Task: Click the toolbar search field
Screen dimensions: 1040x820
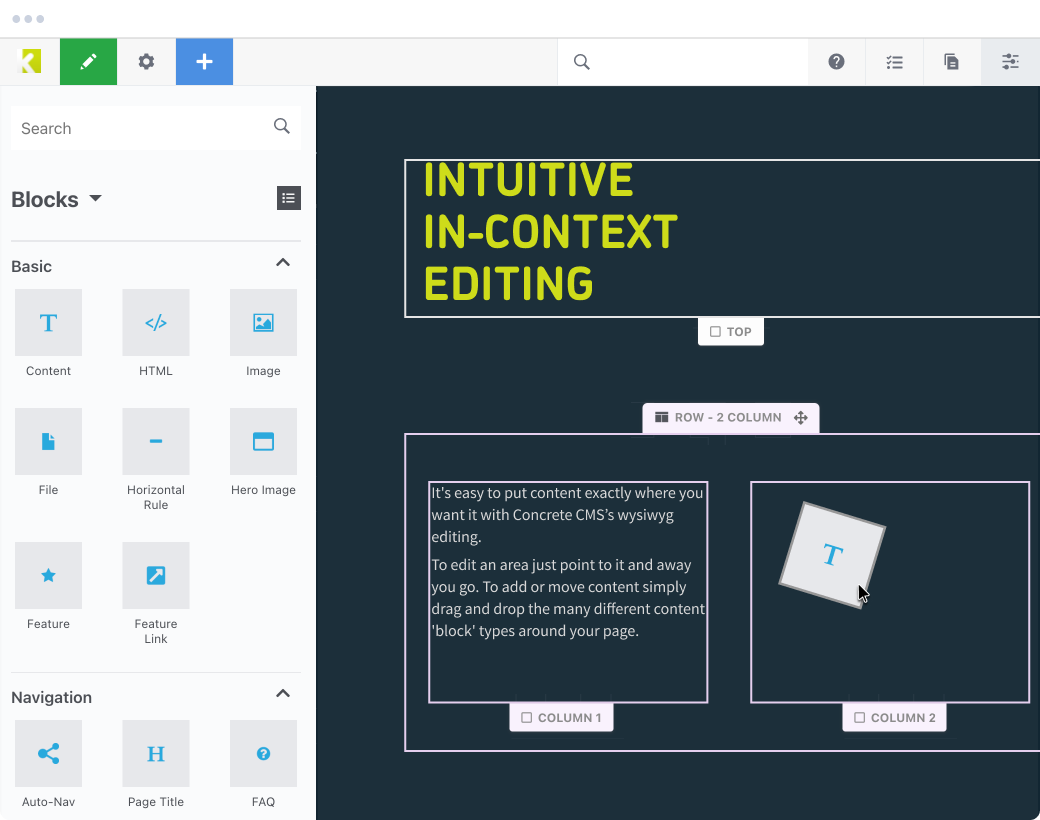Action: click(683, 62)
